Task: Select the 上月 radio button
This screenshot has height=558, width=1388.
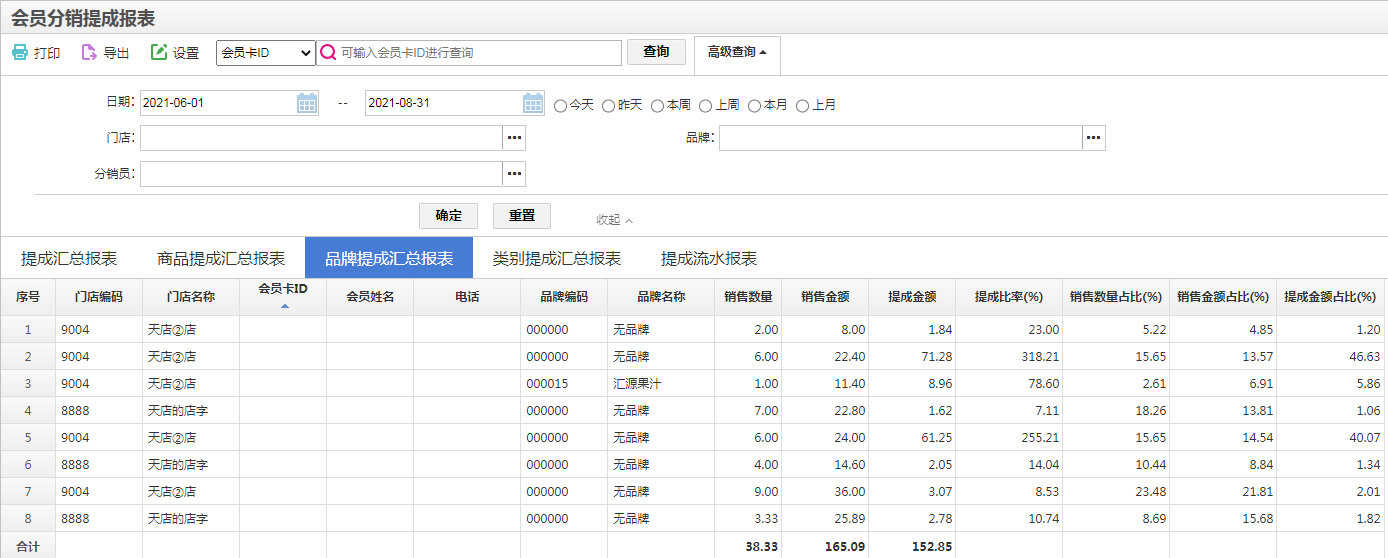Action: [x=802, y=105]
